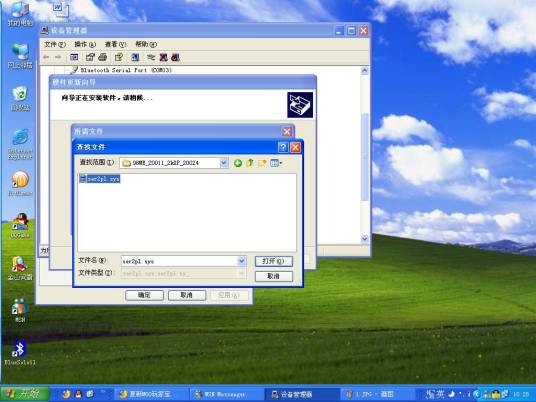Image resolution: width=536 pixels, height=402 pixels.
Task: Click the 打开(O) open button
Action: (x=274, y=262)
